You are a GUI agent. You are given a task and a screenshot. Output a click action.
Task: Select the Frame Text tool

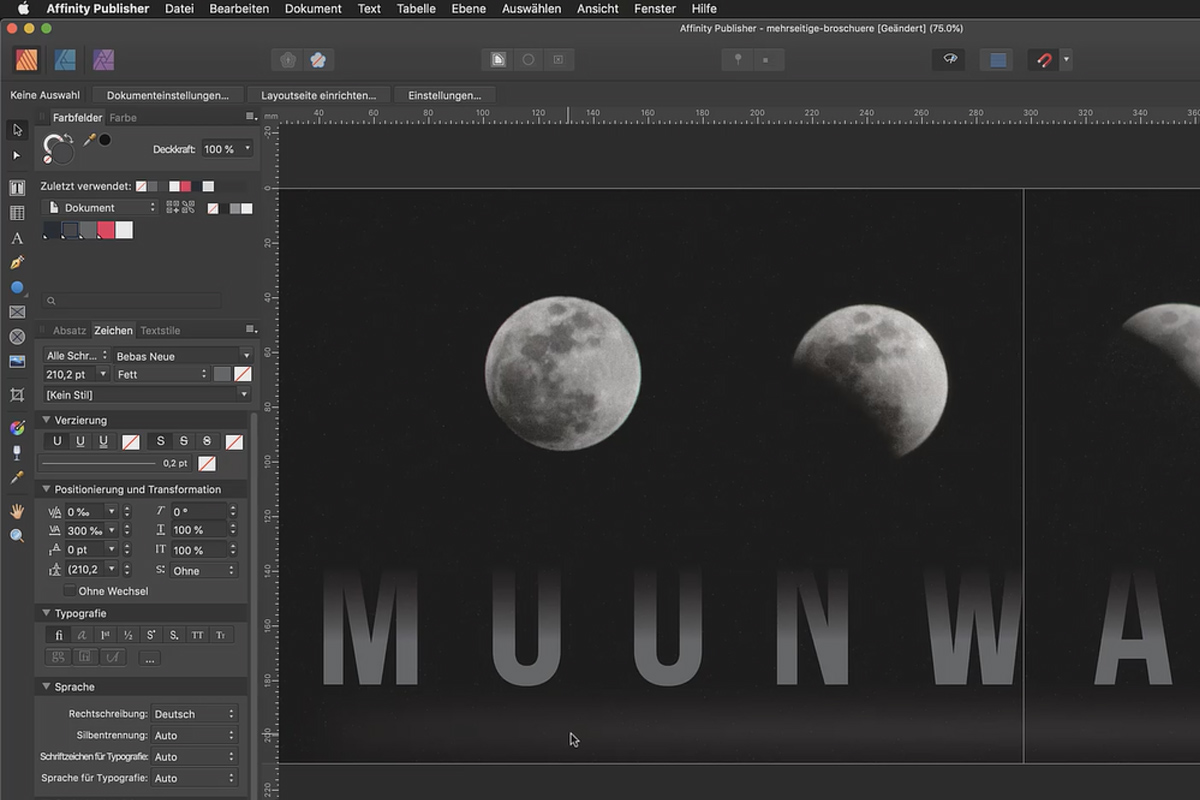(x=17, y=188)
